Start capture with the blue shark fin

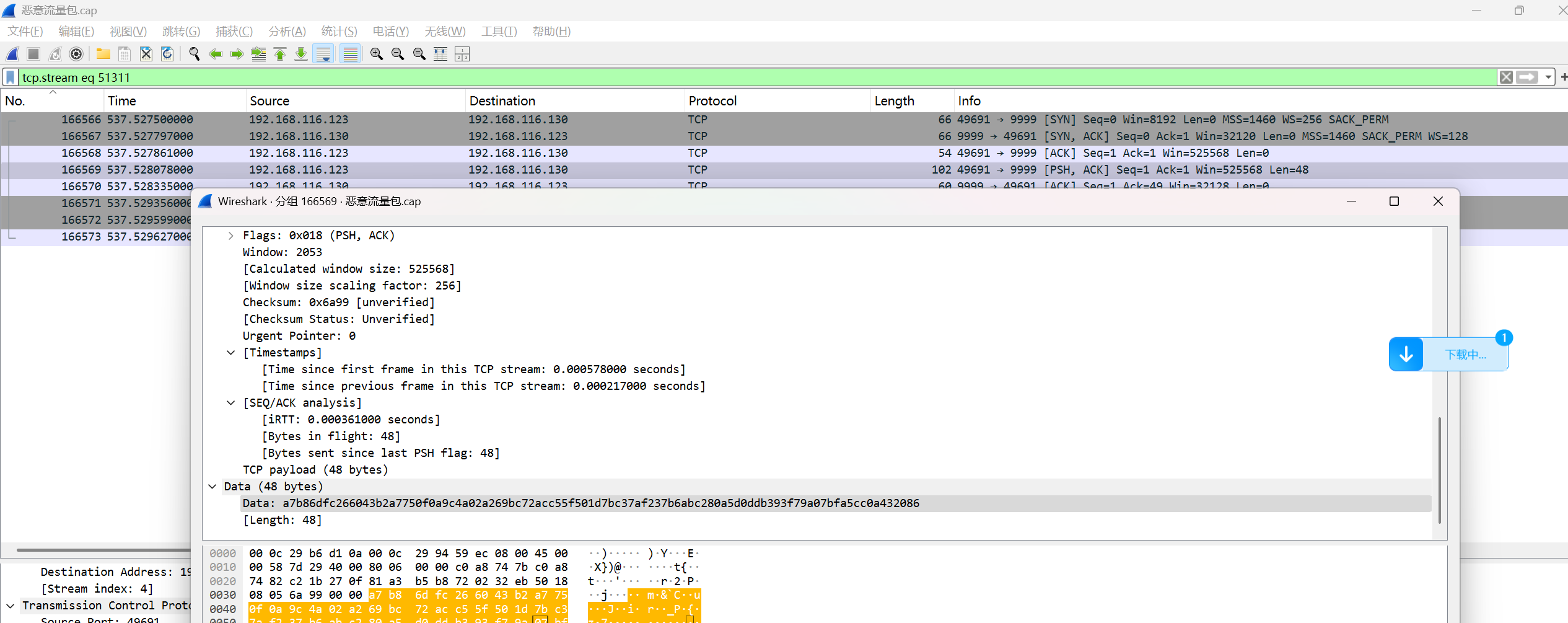pos(12,54)
